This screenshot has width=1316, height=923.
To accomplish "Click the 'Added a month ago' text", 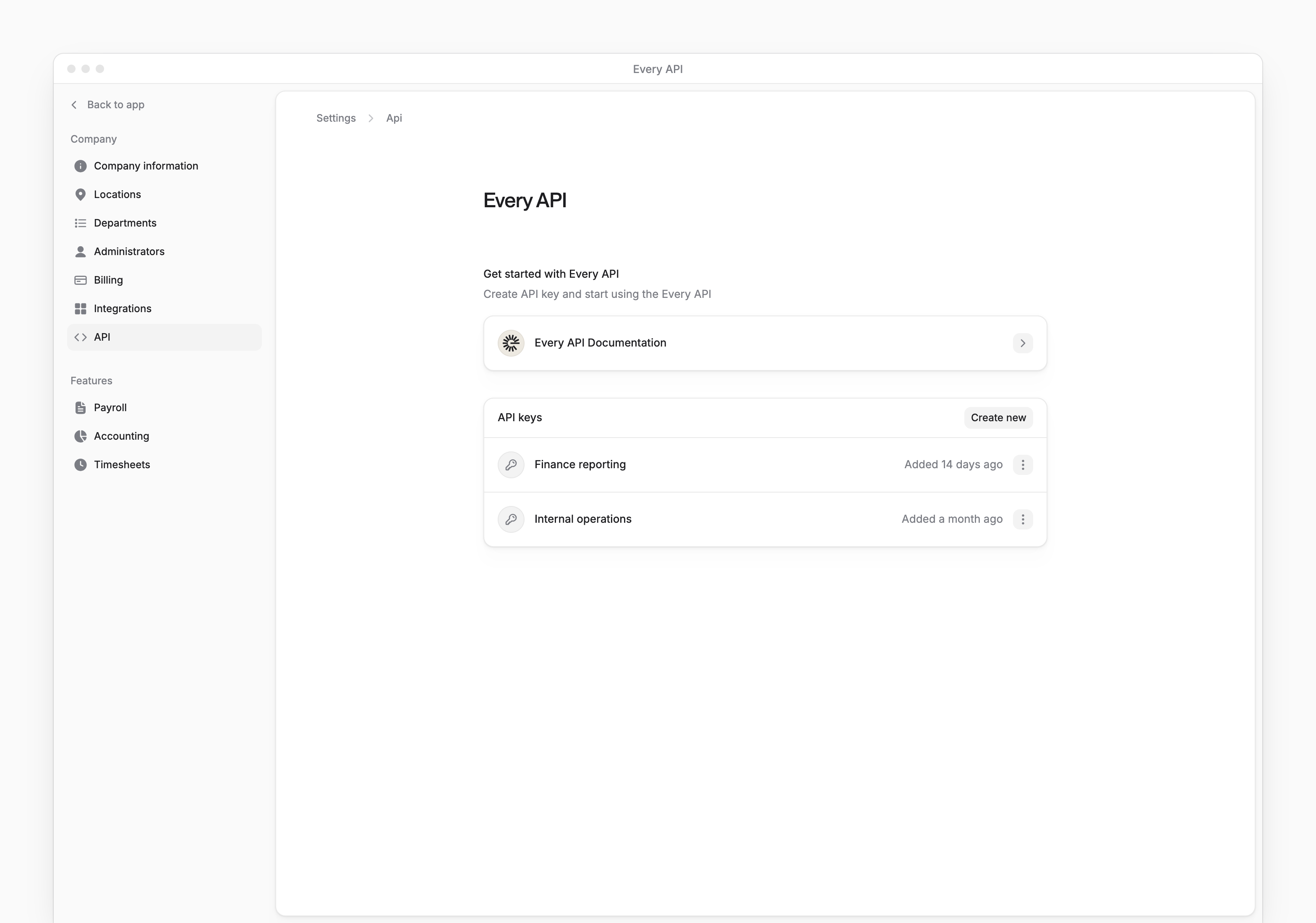I will (x=951, y=519).
